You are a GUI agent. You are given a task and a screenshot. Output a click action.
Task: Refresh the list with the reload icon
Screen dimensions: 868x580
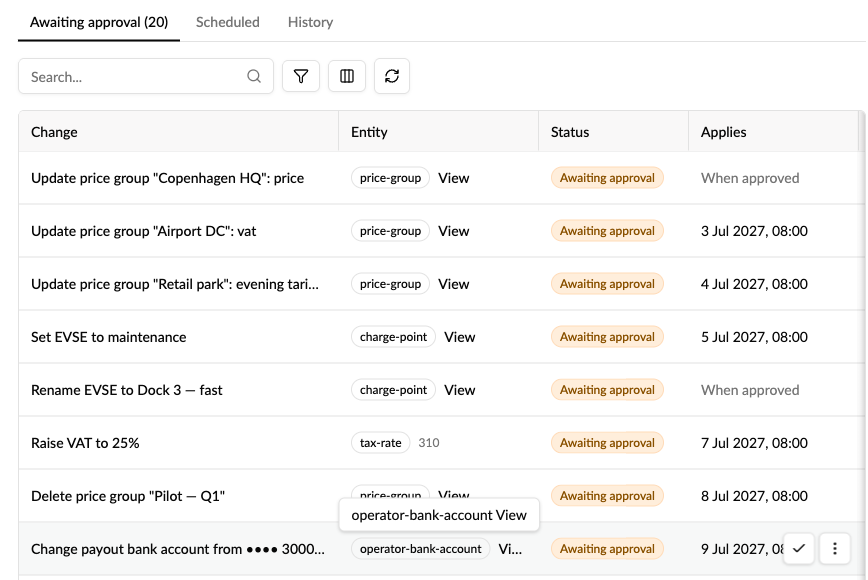tap(392, 76)
